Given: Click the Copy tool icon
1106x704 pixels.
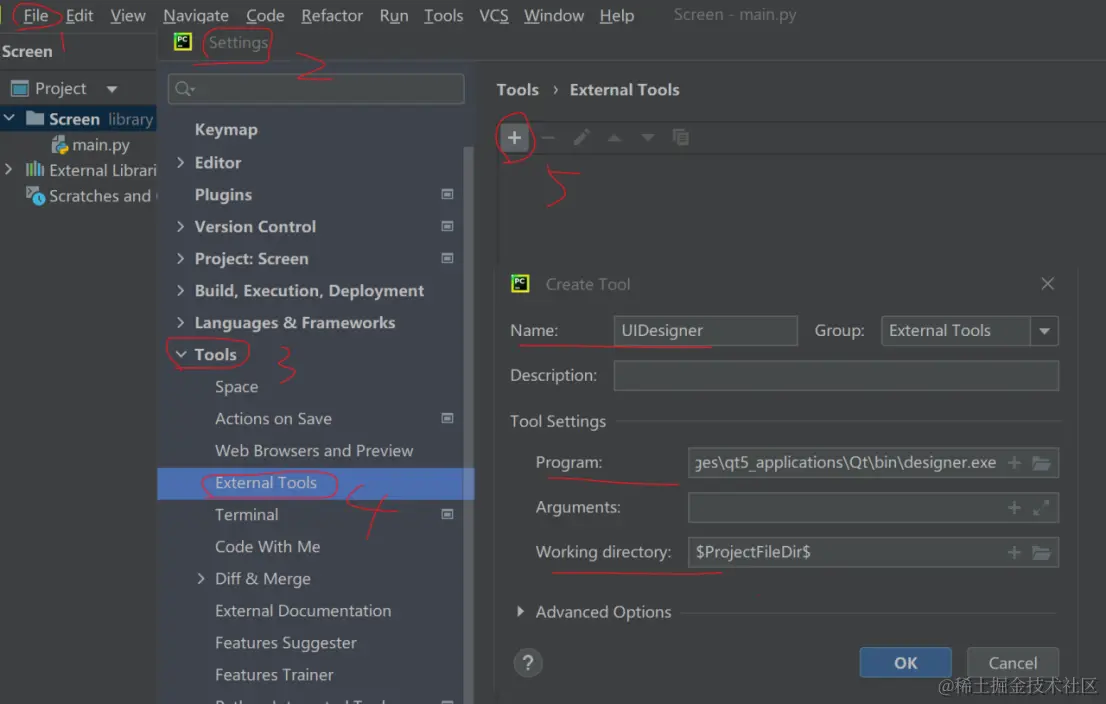Looking at the screenshot, I should pos(681,138).
